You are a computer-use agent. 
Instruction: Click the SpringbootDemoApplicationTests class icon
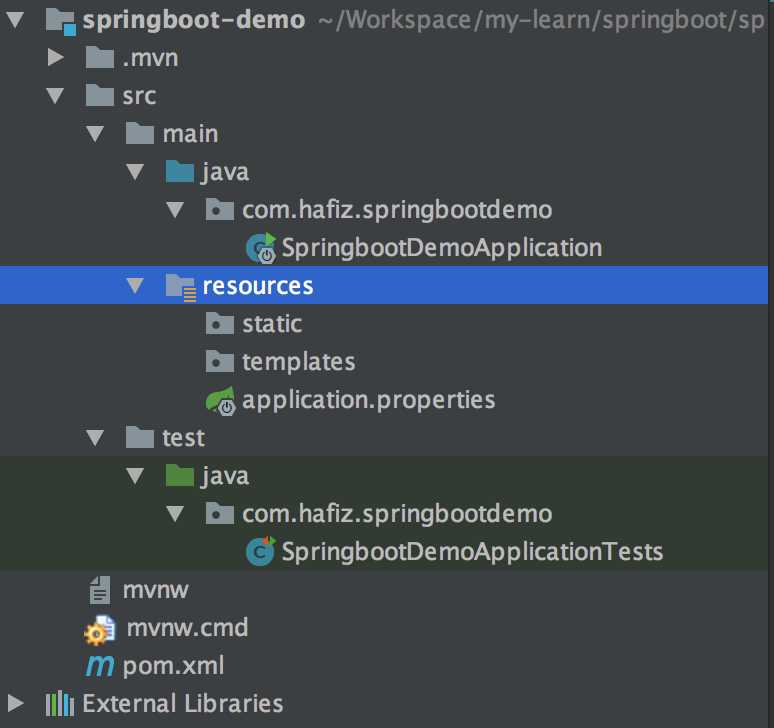[x=262, y=552]
